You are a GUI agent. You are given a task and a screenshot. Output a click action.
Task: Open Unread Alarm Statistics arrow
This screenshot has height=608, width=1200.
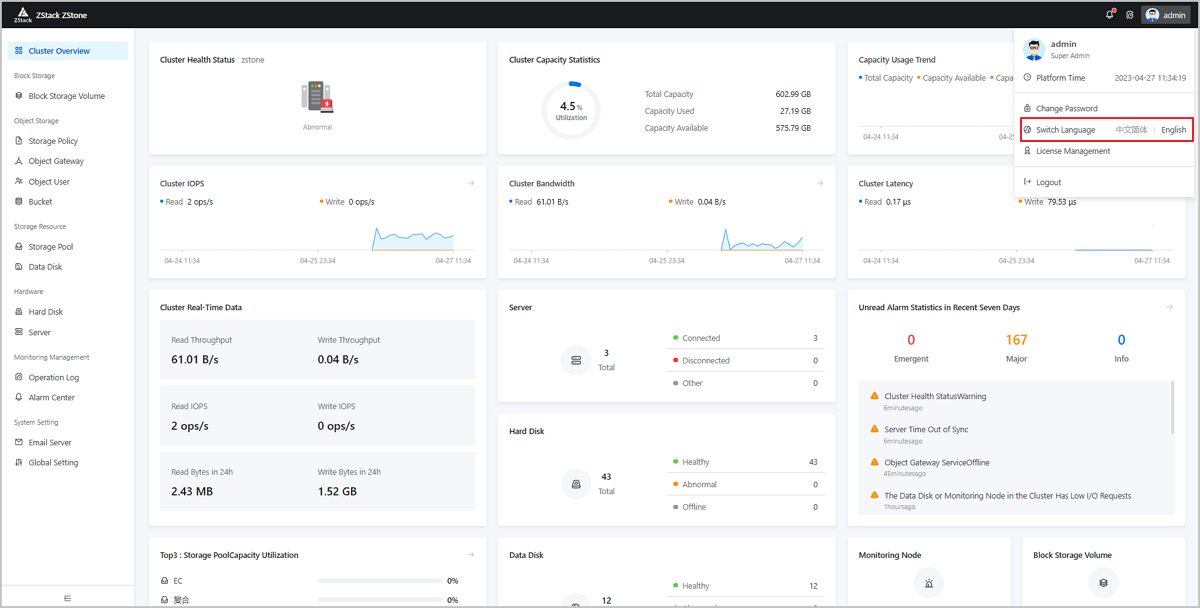click(x=1169, y=307)
